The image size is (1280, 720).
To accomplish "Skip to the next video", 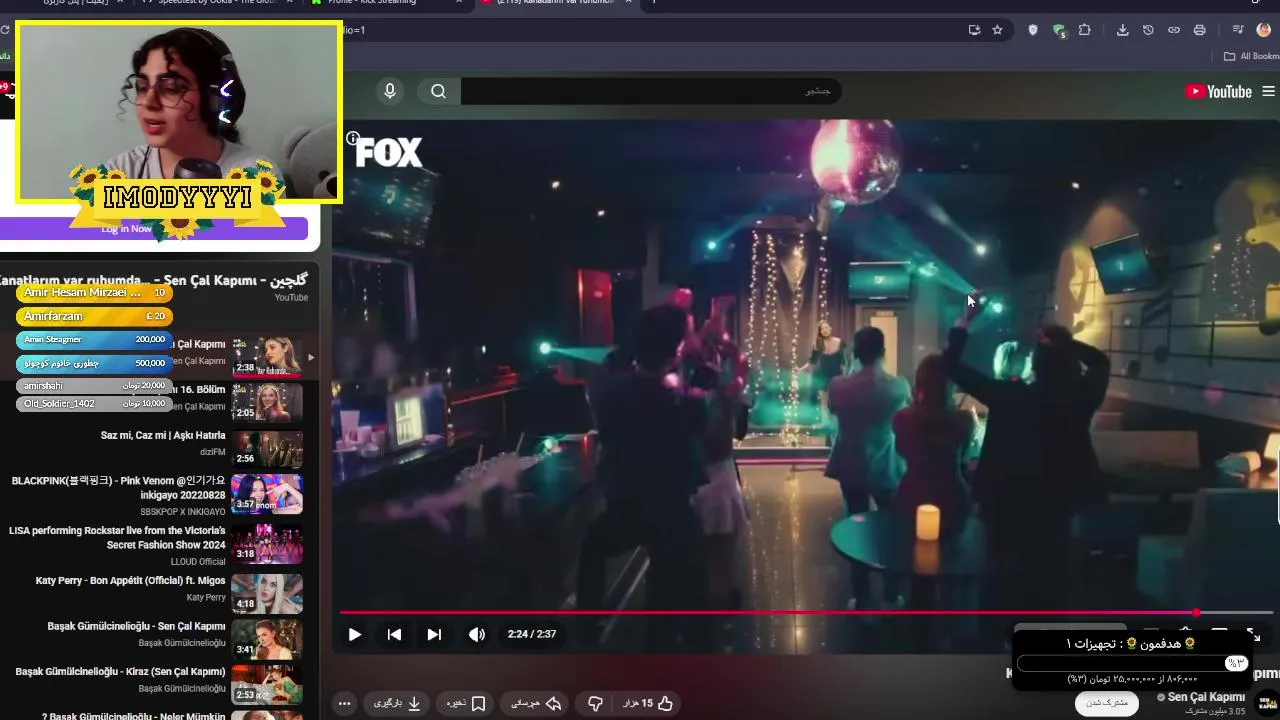I will click(434, 634).
